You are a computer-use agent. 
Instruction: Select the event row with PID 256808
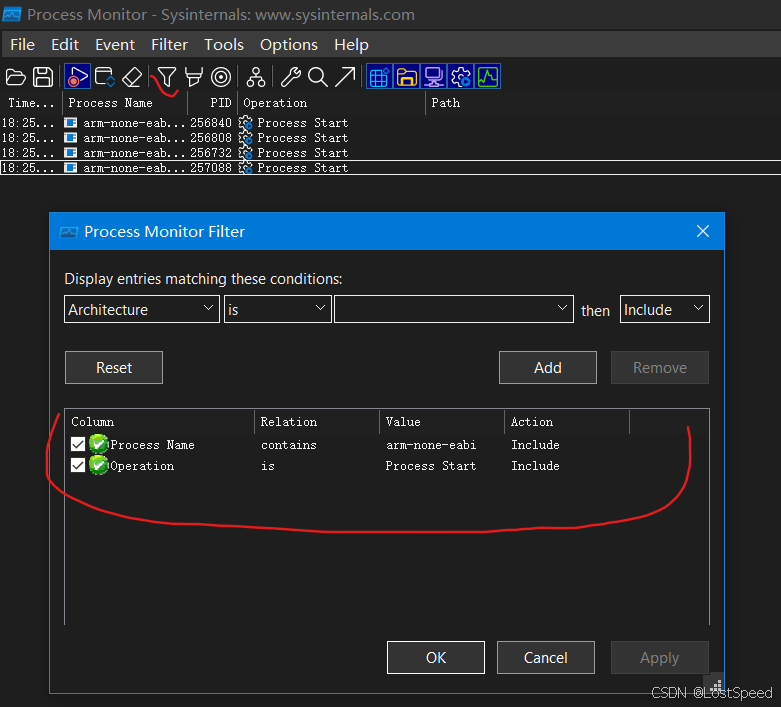pos(390,138)
